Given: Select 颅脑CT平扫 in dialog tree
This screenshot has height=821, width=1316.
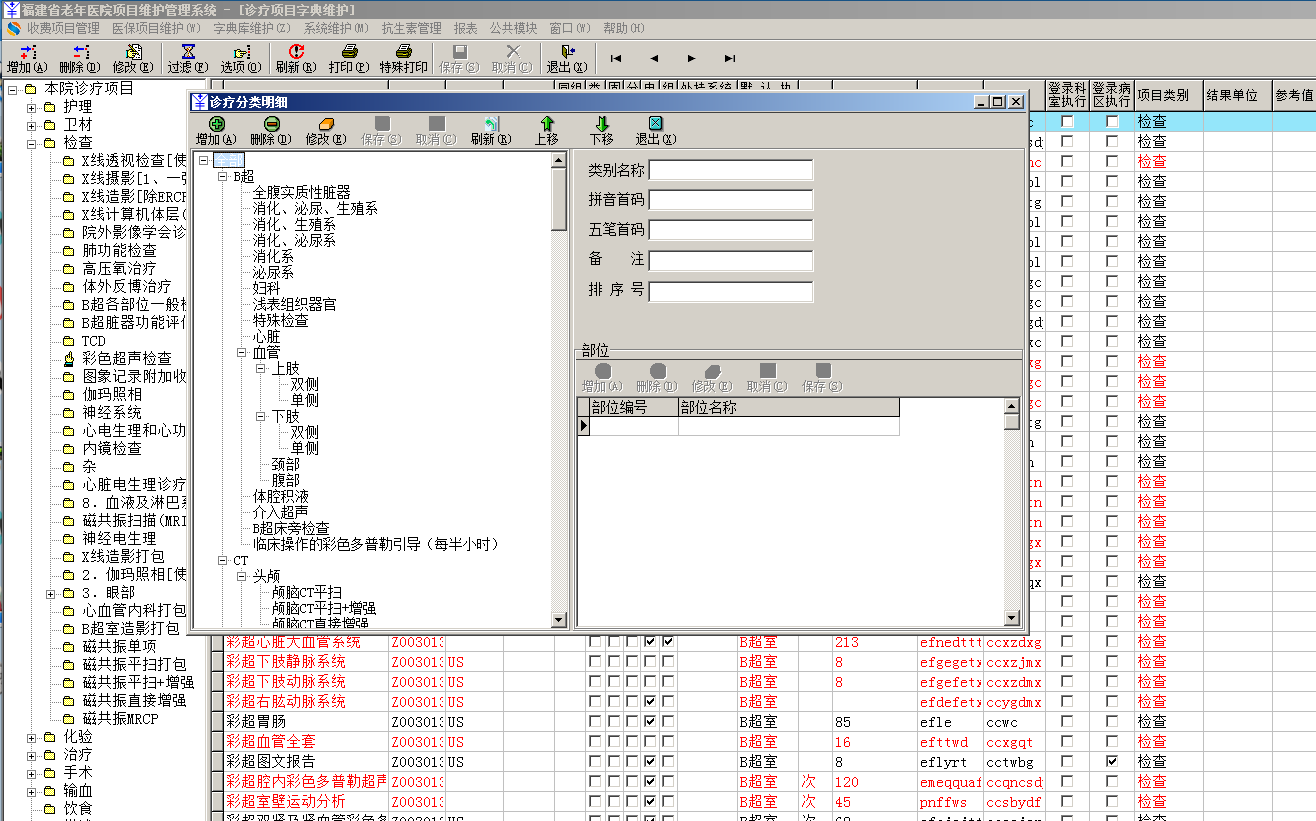Looking at the screenshot, I should pos(307,592).
